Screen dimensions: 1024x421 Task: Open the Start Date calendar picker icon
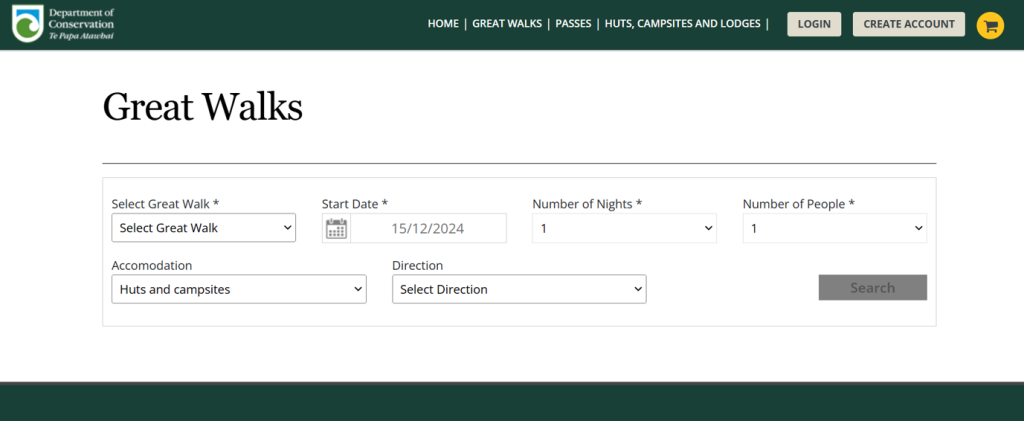[x=336, y=228]
